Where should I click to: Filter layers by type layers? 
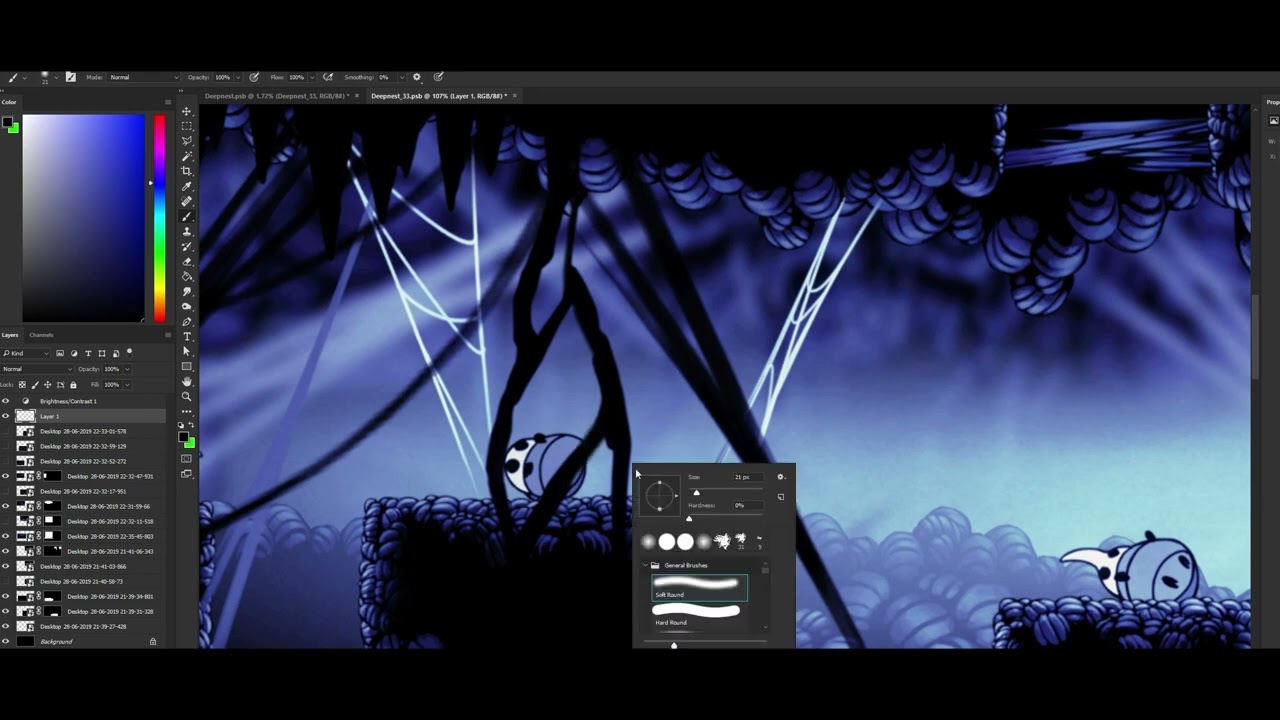click(x=88, y=353)
